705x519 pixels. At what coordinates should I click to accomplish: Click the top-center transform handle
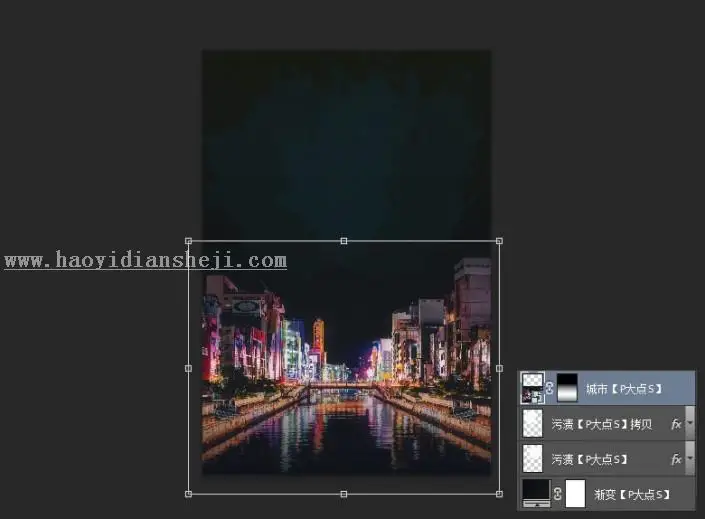pos(344,241)
